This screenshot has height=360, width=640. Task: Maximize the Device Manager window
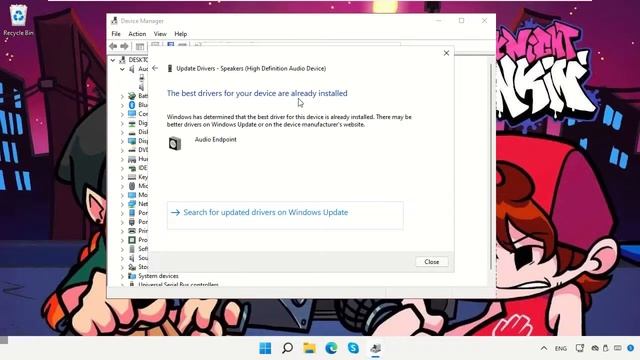tap(461, 20)
